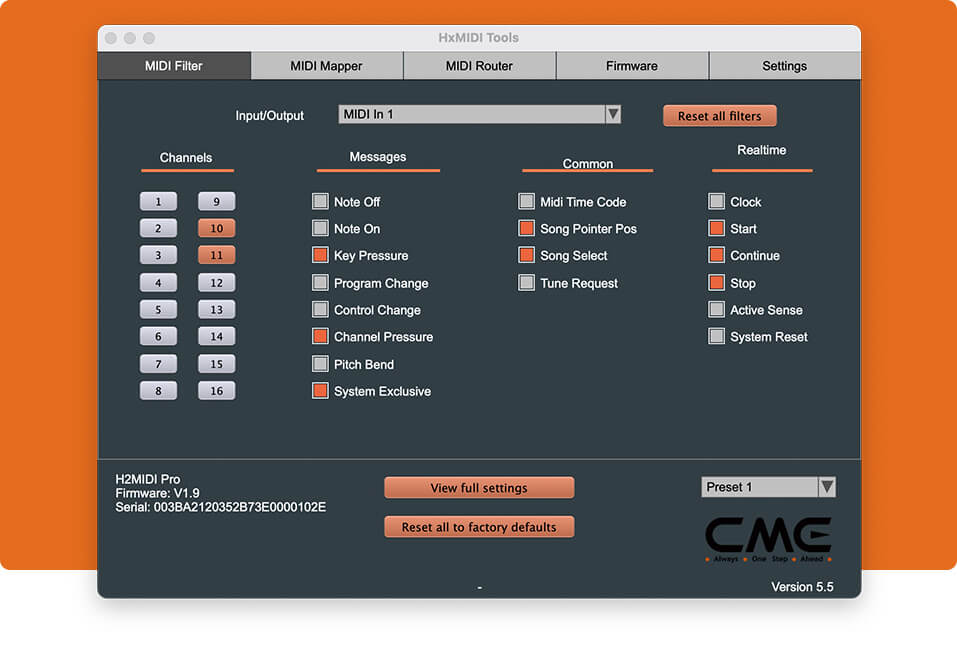
Task: Check the Clock realtime checkbox
Action: click(x=716, y=202)
